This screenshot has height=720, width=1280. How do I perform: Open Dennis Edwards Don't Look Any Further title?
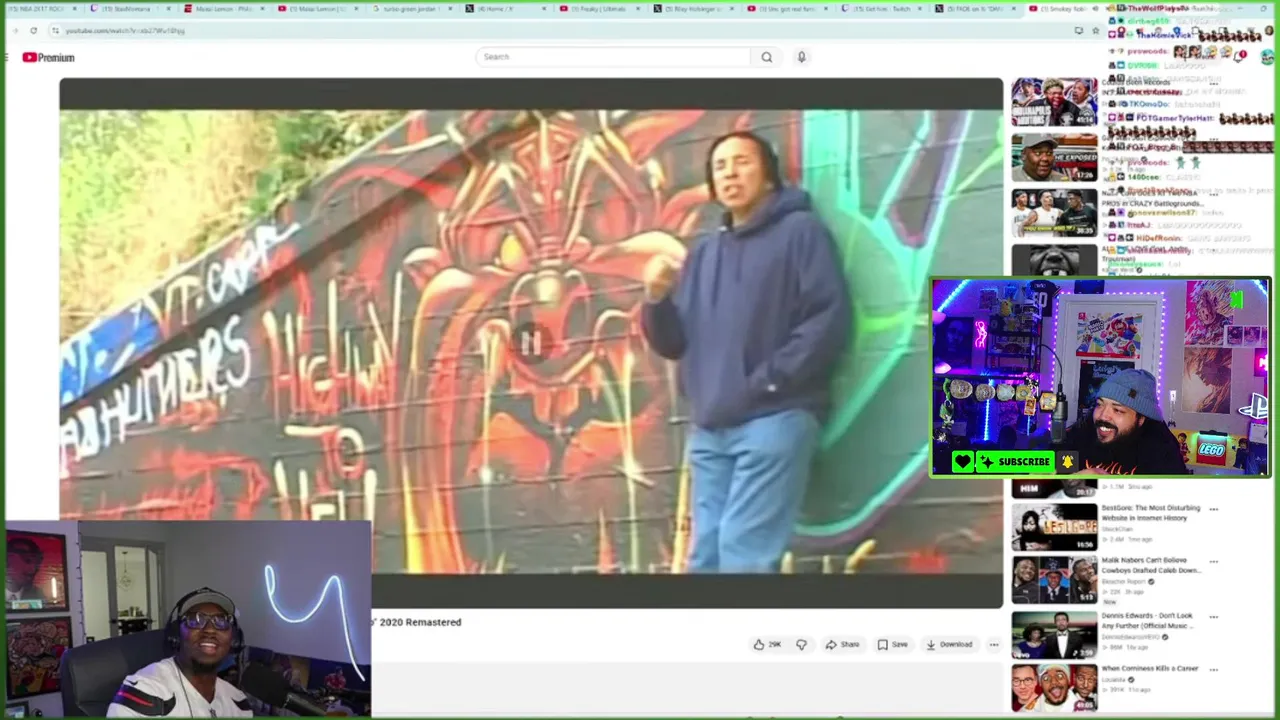click(1148, 621)
